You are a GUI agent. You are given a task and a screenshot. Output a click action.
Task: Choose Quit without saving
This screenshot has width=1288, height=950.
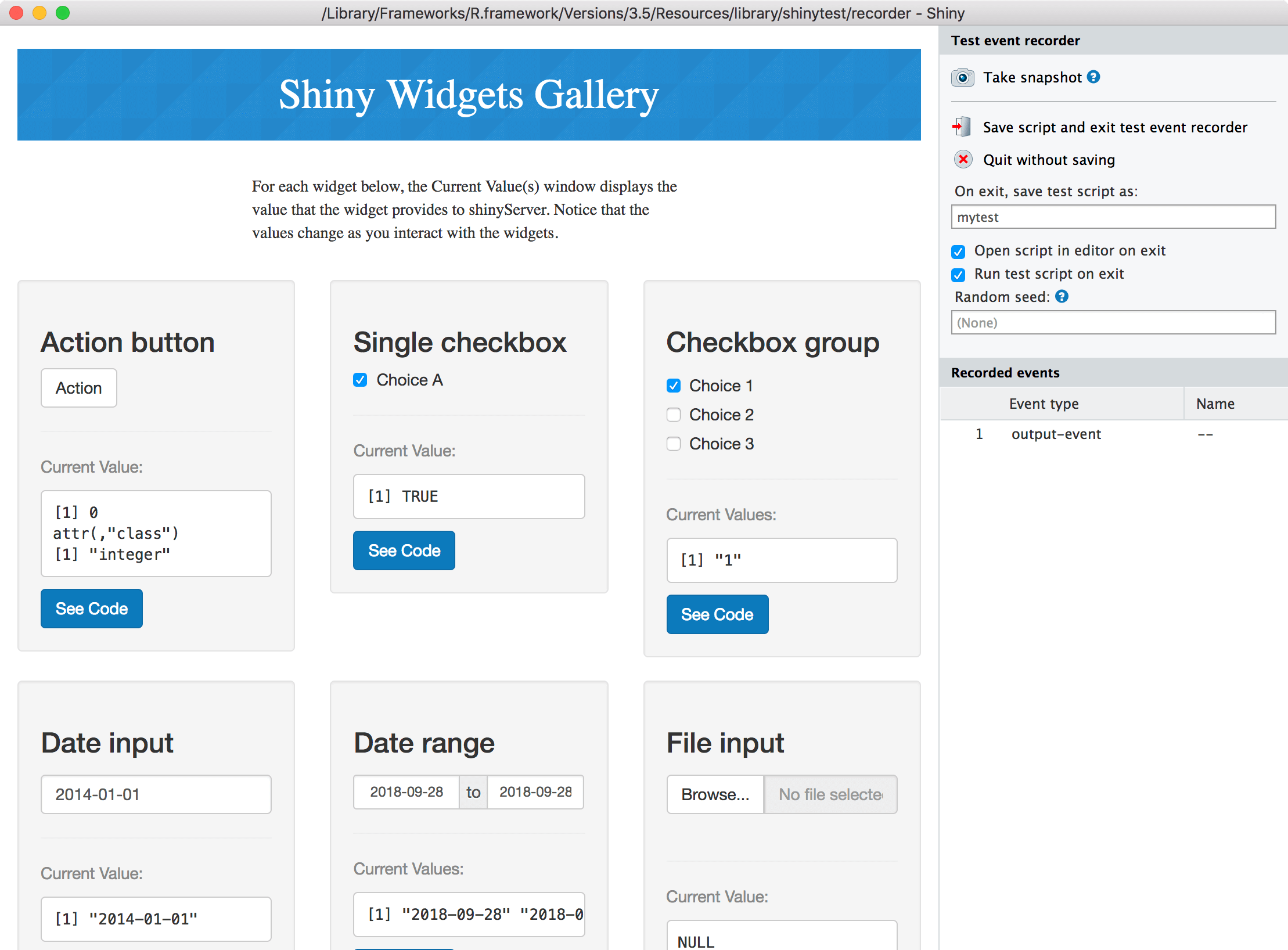1049,160
